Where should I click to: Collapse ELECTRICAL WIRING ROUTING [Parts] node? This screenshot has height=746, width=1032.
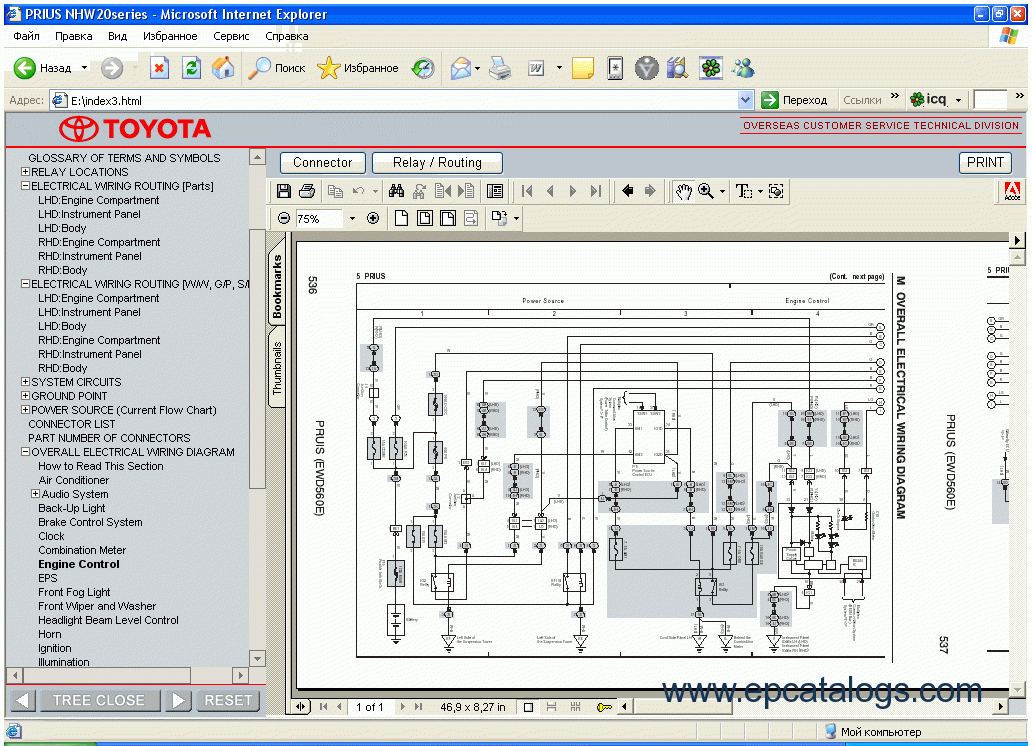(x=25, y=186)
